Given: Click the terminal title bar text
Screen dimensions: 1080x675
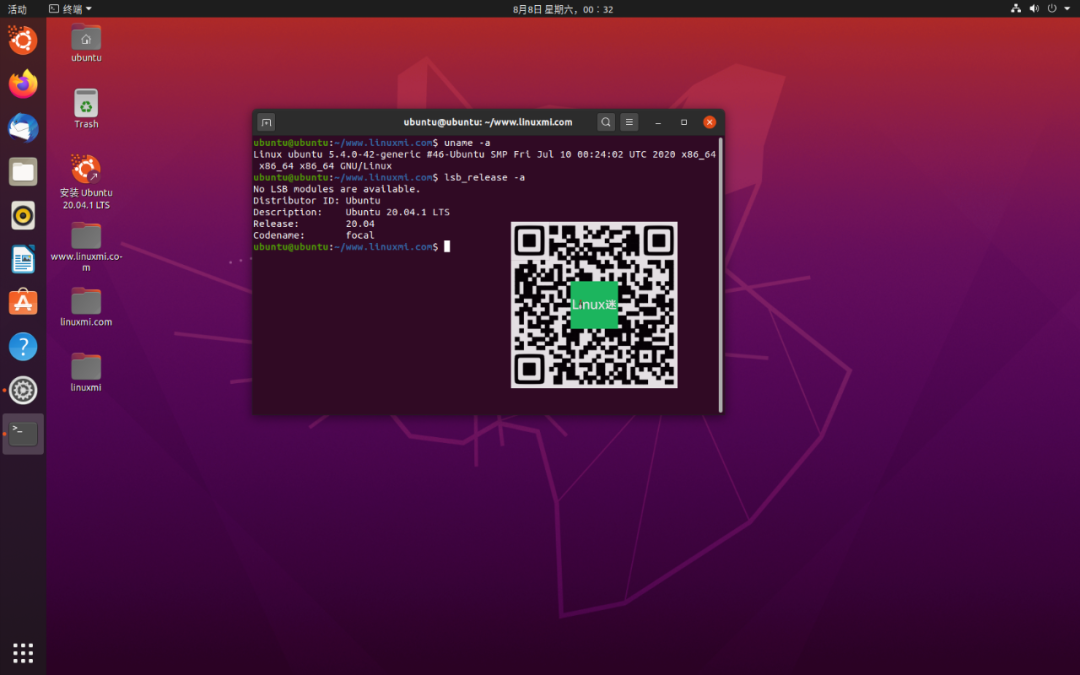Looking at the screenshot, I should tap(488, 122).
